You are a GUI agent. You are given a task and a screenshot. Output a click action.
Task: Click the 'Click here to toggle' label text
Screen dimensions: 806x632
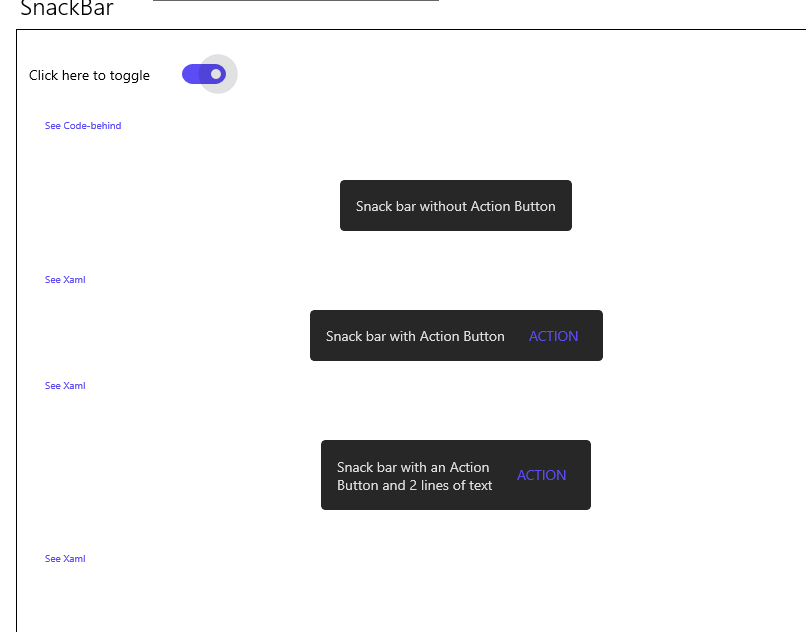point(89,74)
